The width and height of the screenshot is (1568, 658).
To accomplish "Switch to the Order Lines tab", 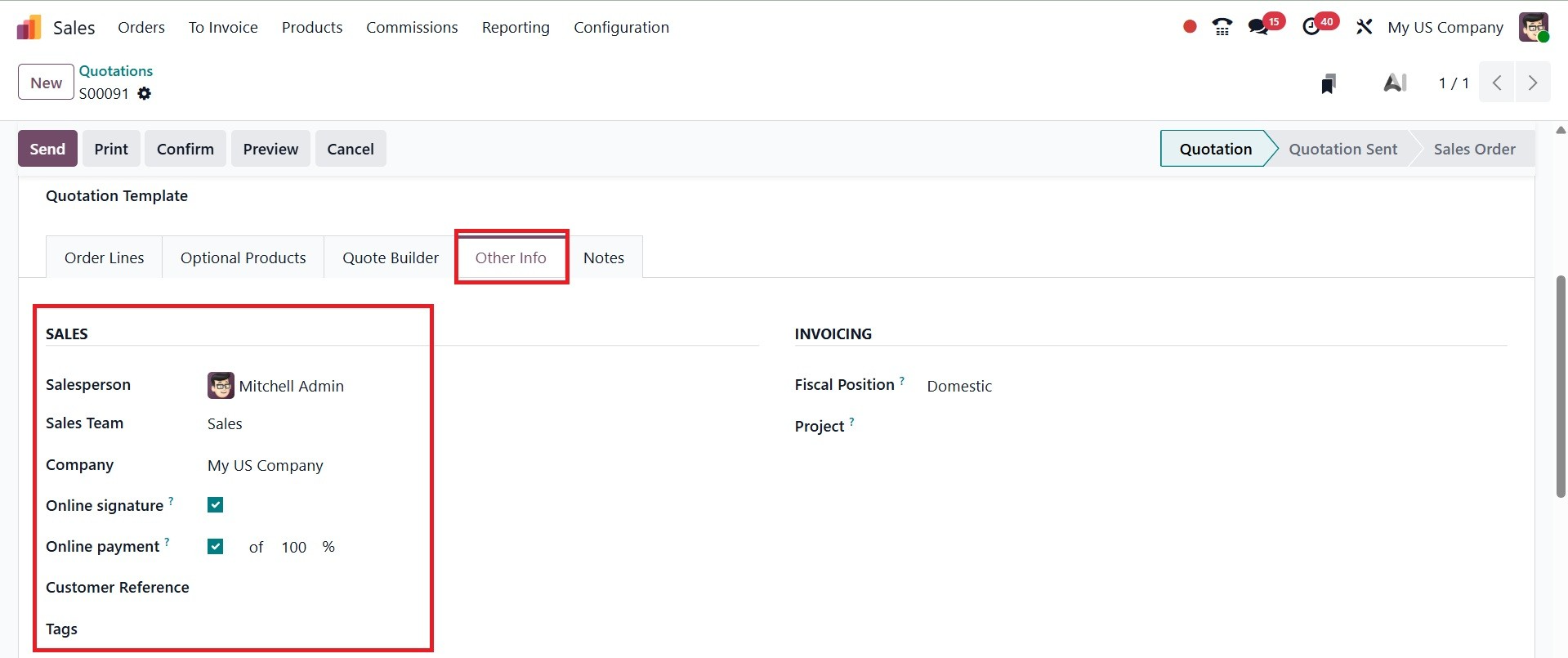I will click(104, 257).
